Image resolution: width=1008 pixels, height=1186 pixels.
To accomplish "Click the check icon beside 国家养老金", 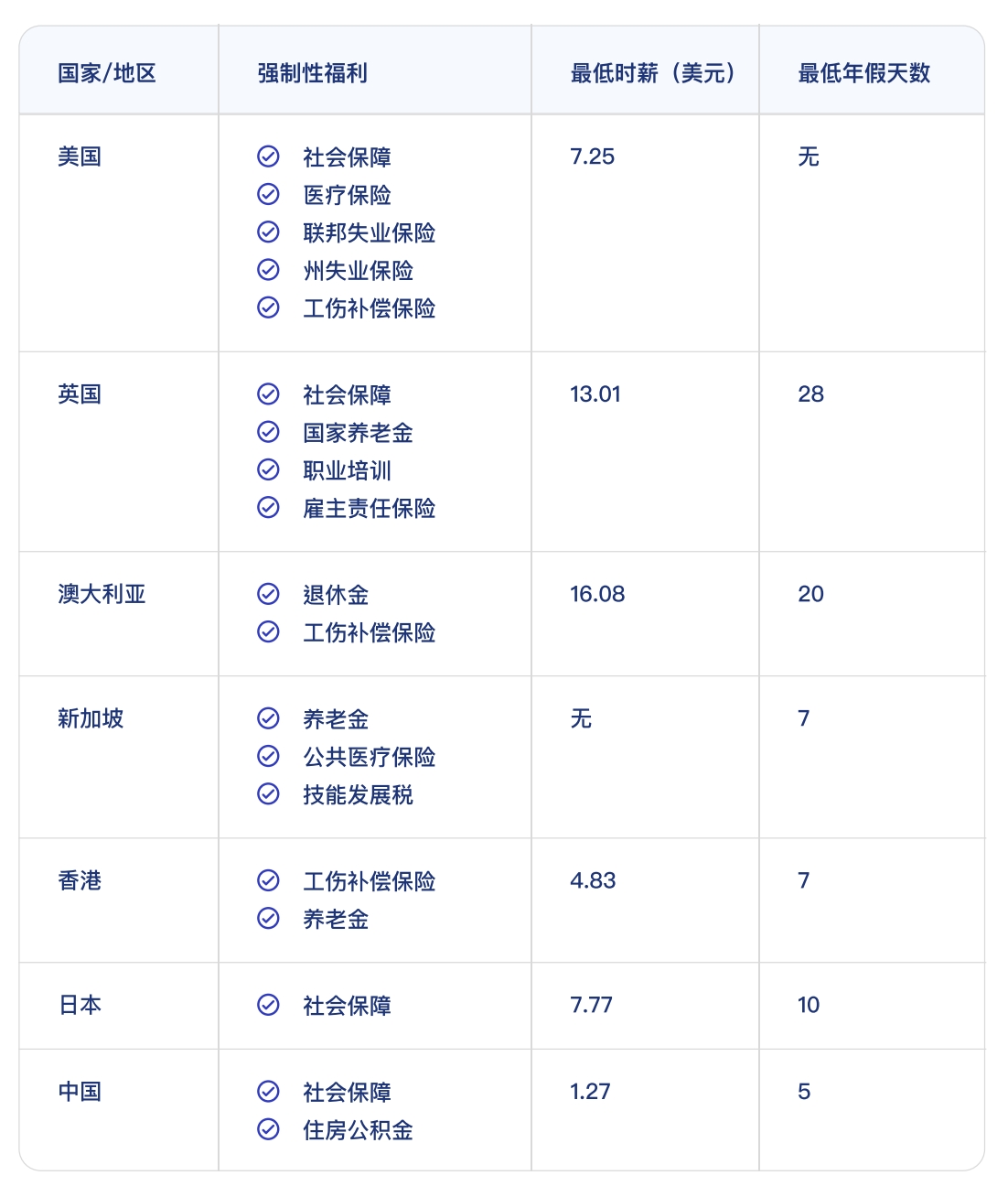I will click(268, 432).
